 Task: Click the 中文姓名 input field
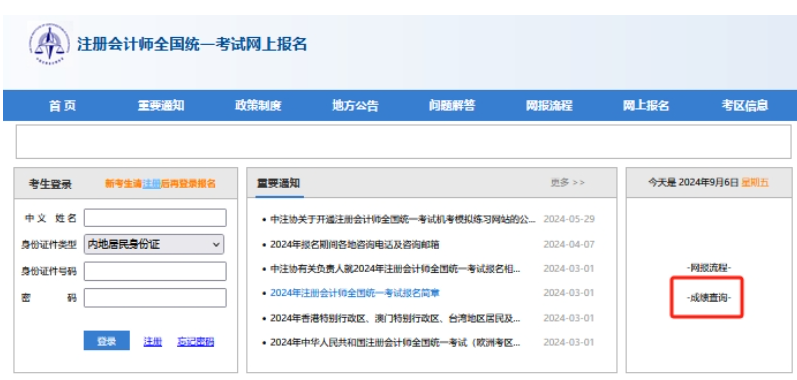tap(155, 218)
